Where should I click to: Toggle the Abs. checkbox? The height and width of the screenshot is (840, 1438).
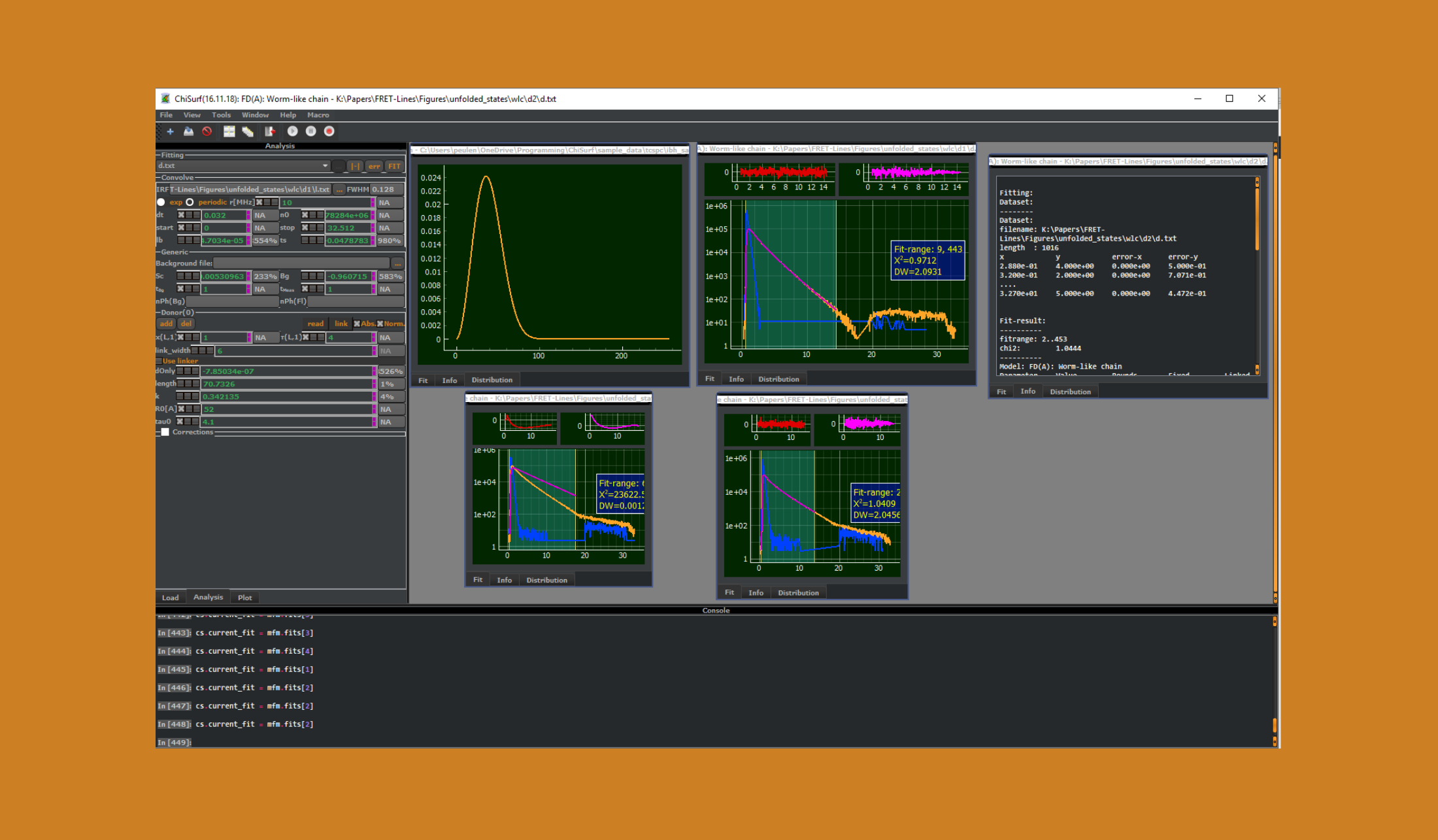(x=357, y=324)
